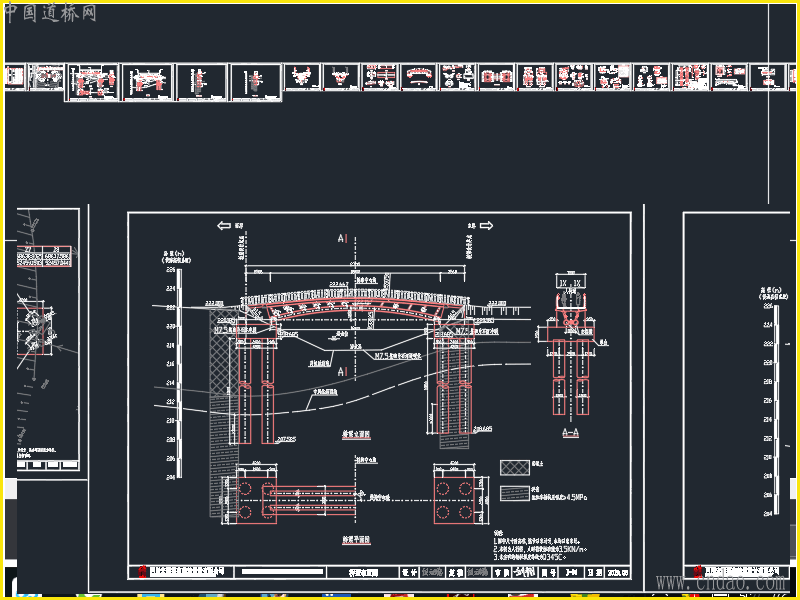800x600 pixels.
Task: Select the right pile cap in plan view
Action: [454, 500]
